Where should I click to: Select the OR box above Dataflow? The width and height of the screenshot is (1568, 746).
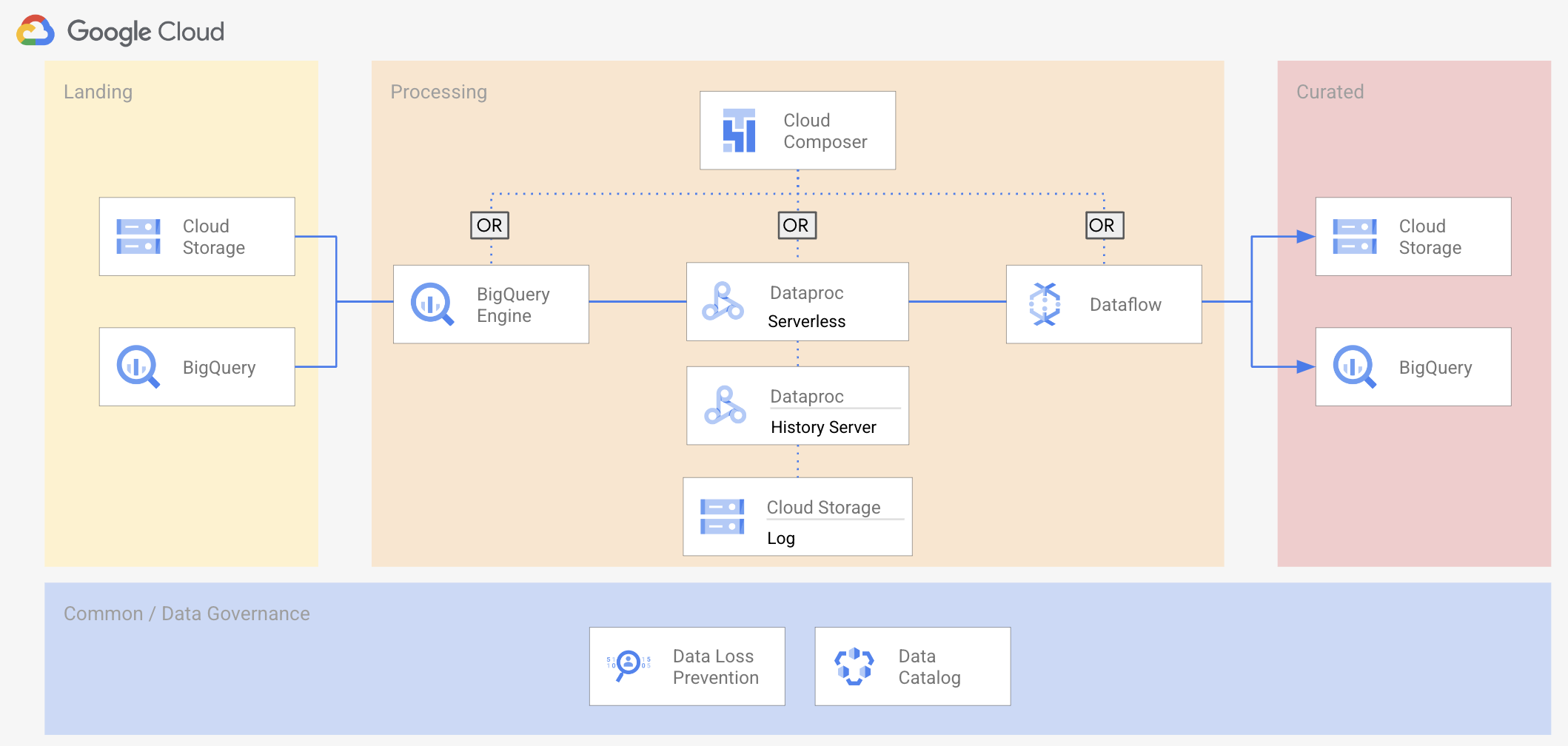click(1105, 225)
